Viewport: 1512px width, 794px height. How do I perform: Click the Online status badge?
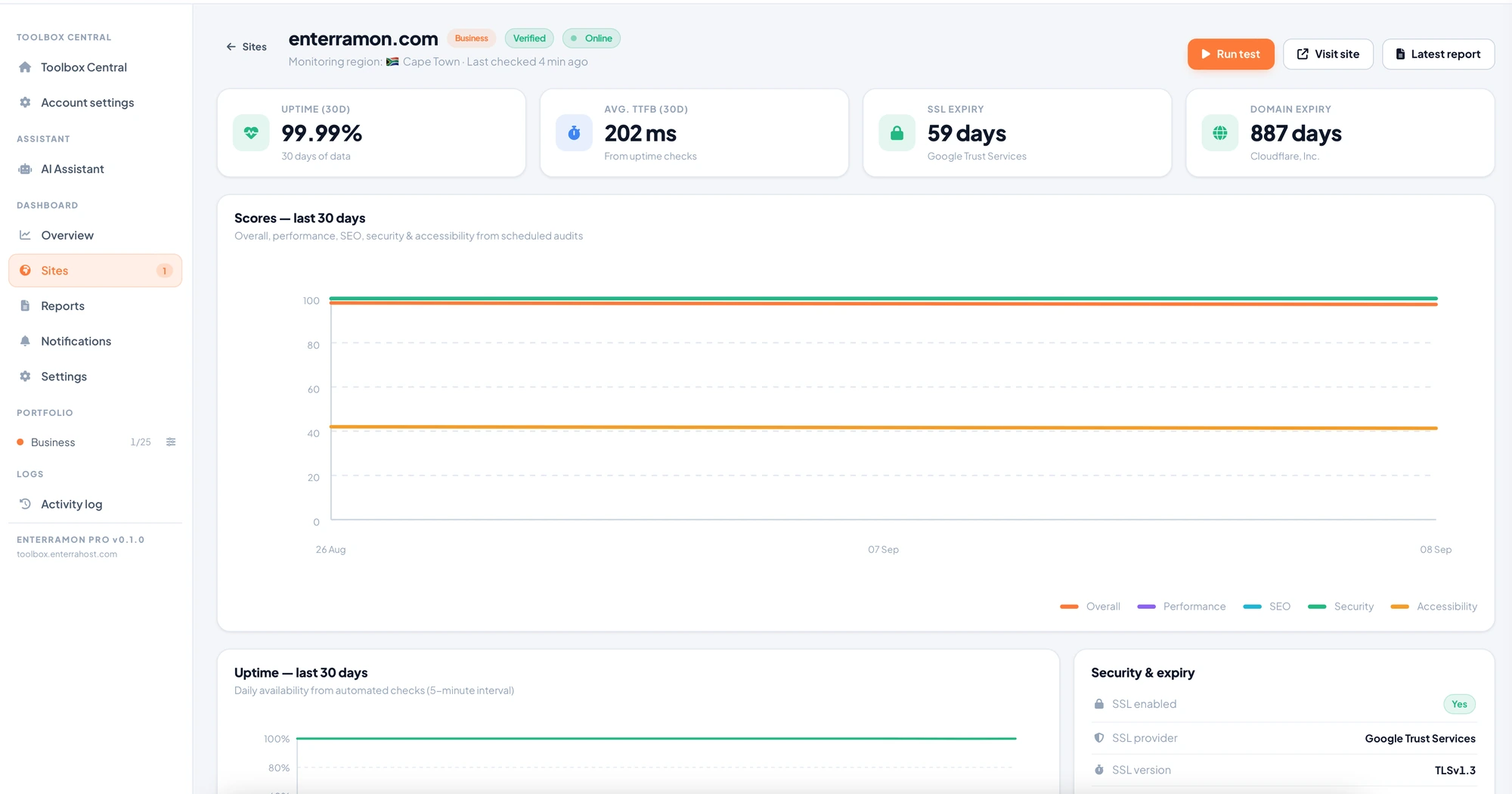[591, 39]
